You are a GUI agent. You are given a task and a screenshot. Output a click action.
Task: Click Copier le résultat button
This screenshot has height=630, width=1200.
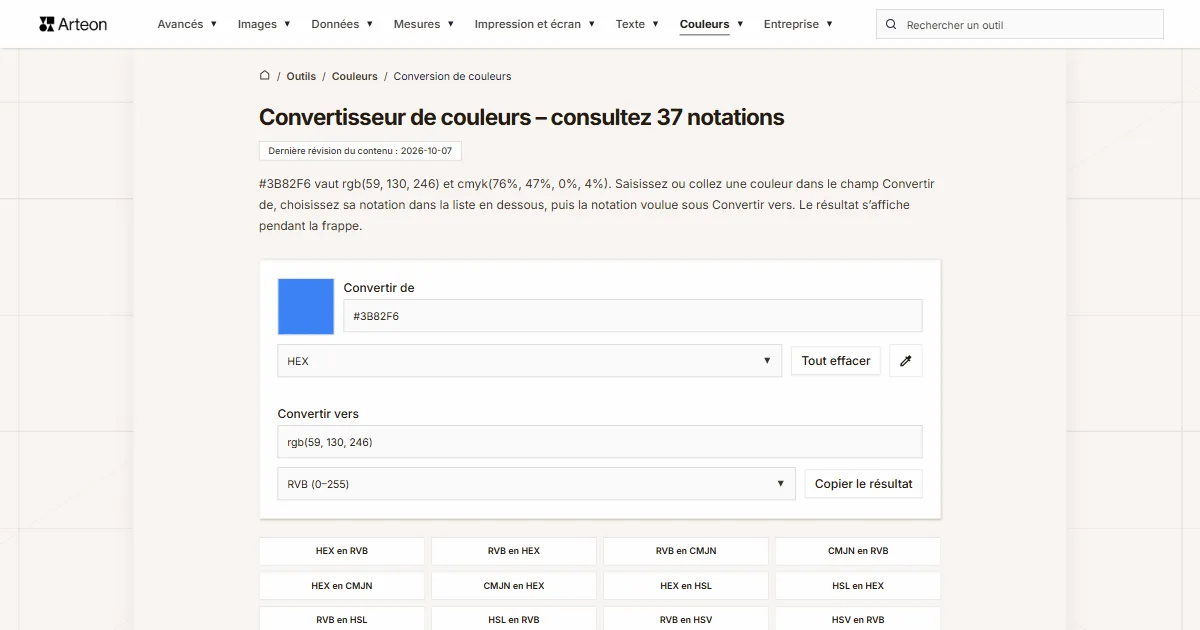pyautogui.click(x=864, y=484)
